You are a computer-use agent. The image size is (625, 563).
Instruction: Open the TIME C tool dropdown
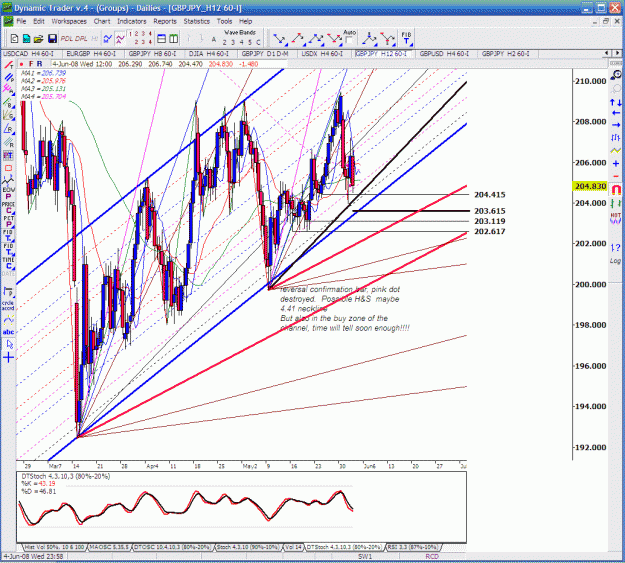8,264
